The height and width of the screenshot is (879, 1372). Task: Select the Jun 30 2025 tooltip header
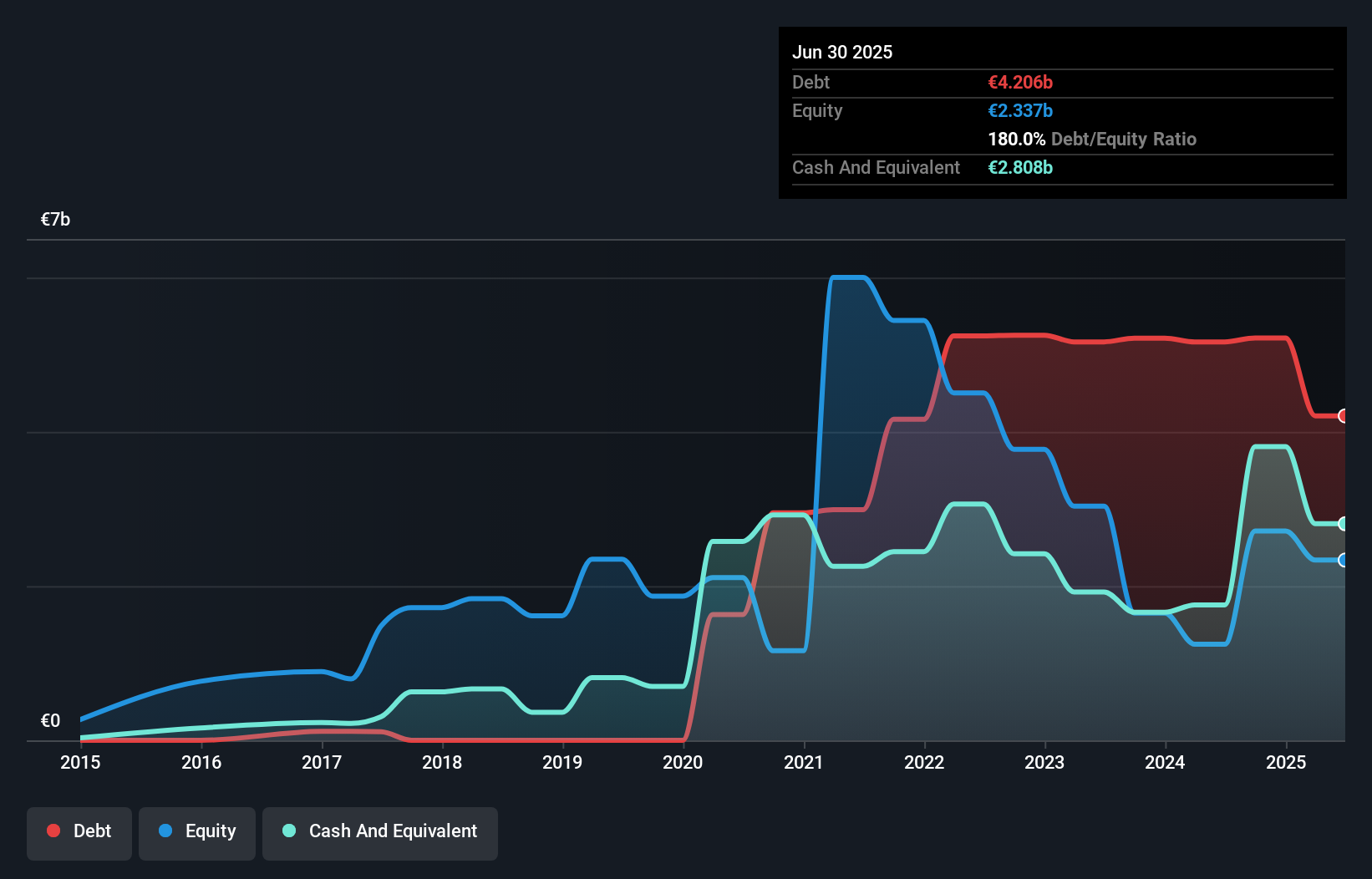(x=842, y=52)
